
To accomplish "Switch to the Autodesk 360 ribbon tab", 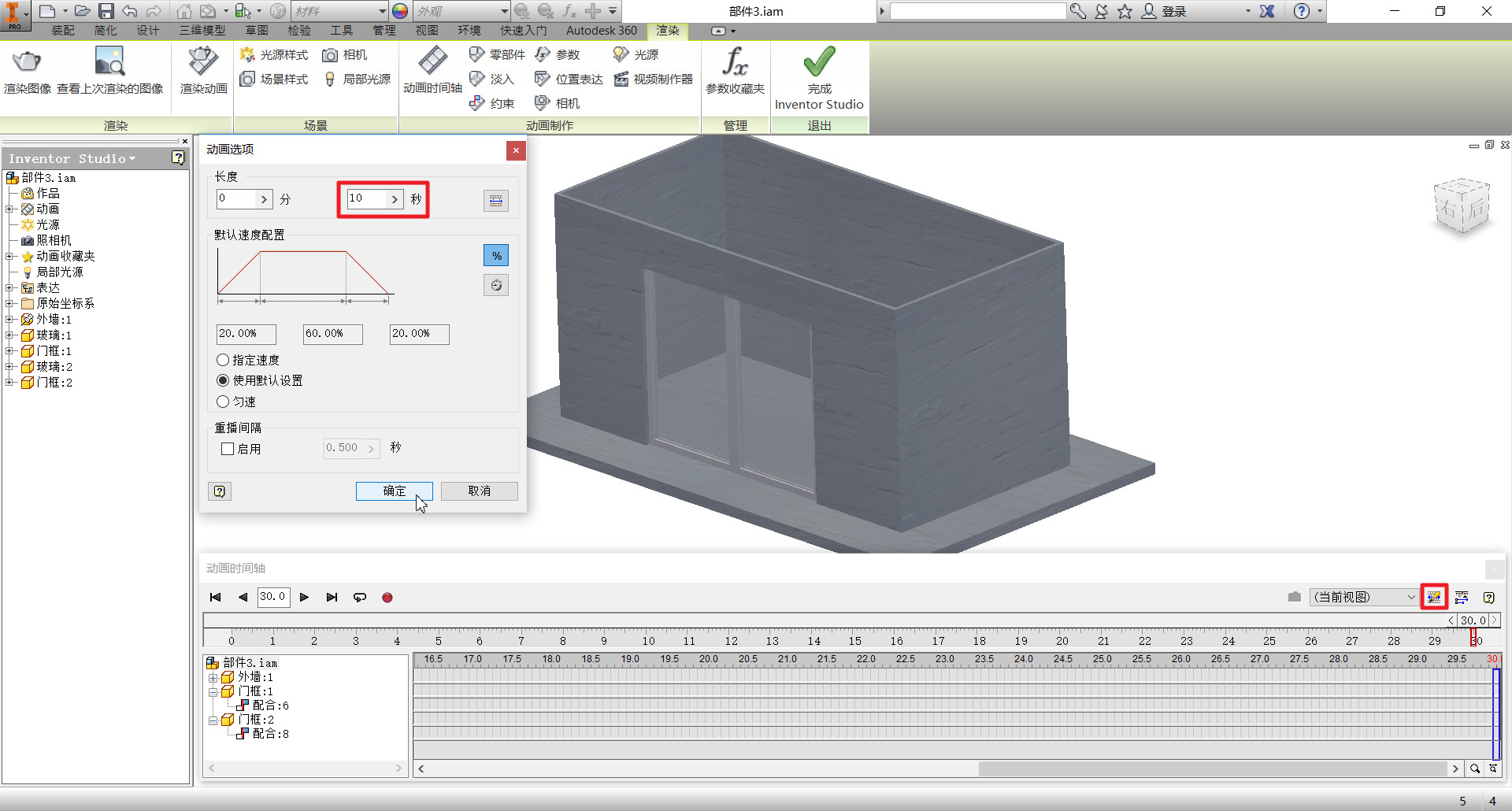I will pos(602,30).
